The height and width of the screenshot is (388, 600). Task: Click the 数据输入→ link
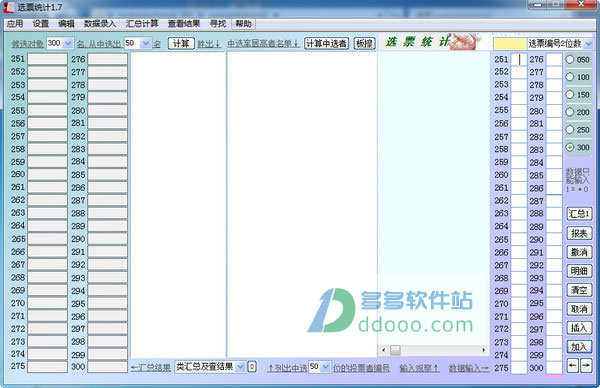click(469, 368)
